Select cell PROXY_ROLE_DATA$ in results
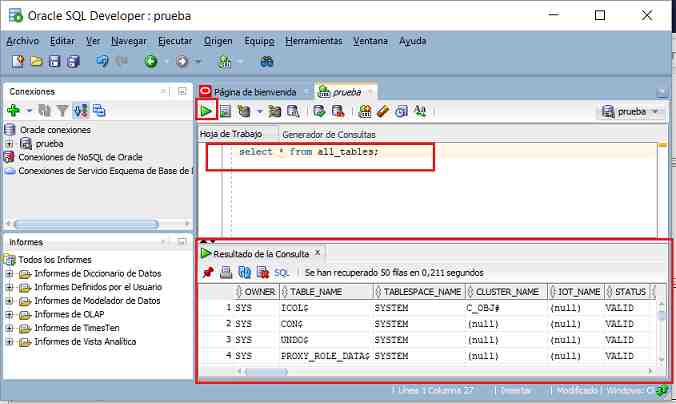 [x=325, y=356]
